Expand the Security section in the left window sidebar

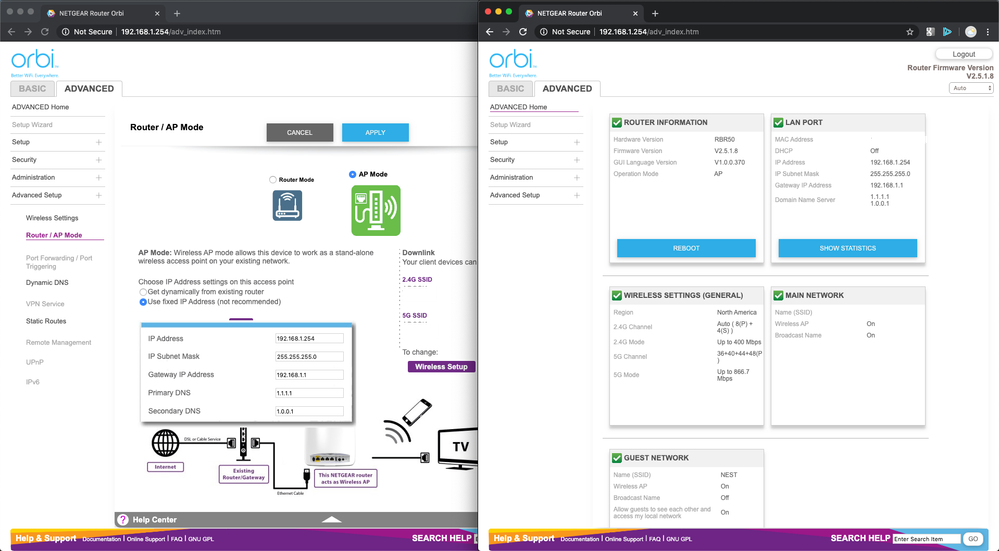click(98, 160)
